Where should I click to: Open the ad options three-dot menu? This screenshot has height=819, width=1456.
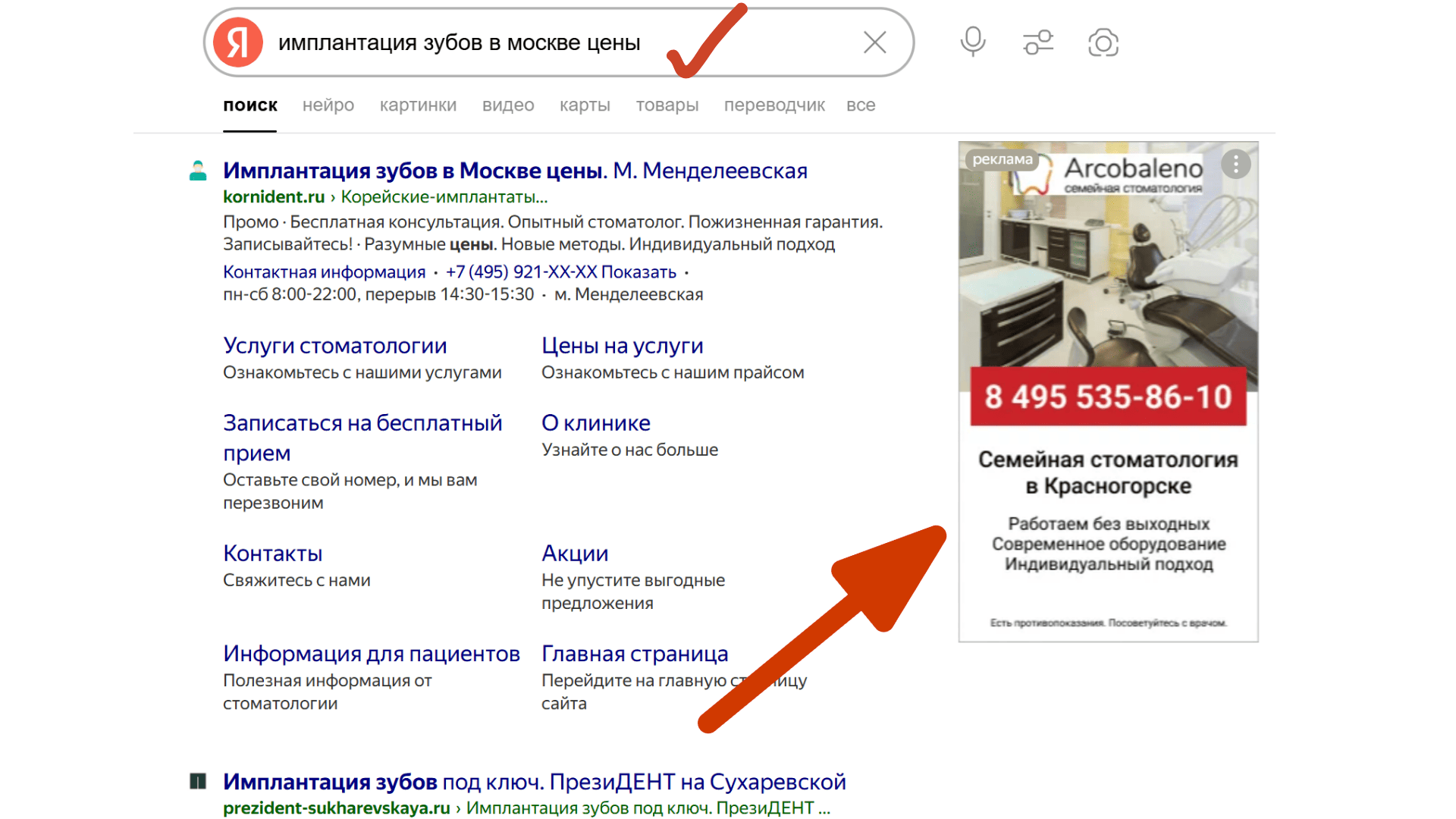tap(1236, 164)
